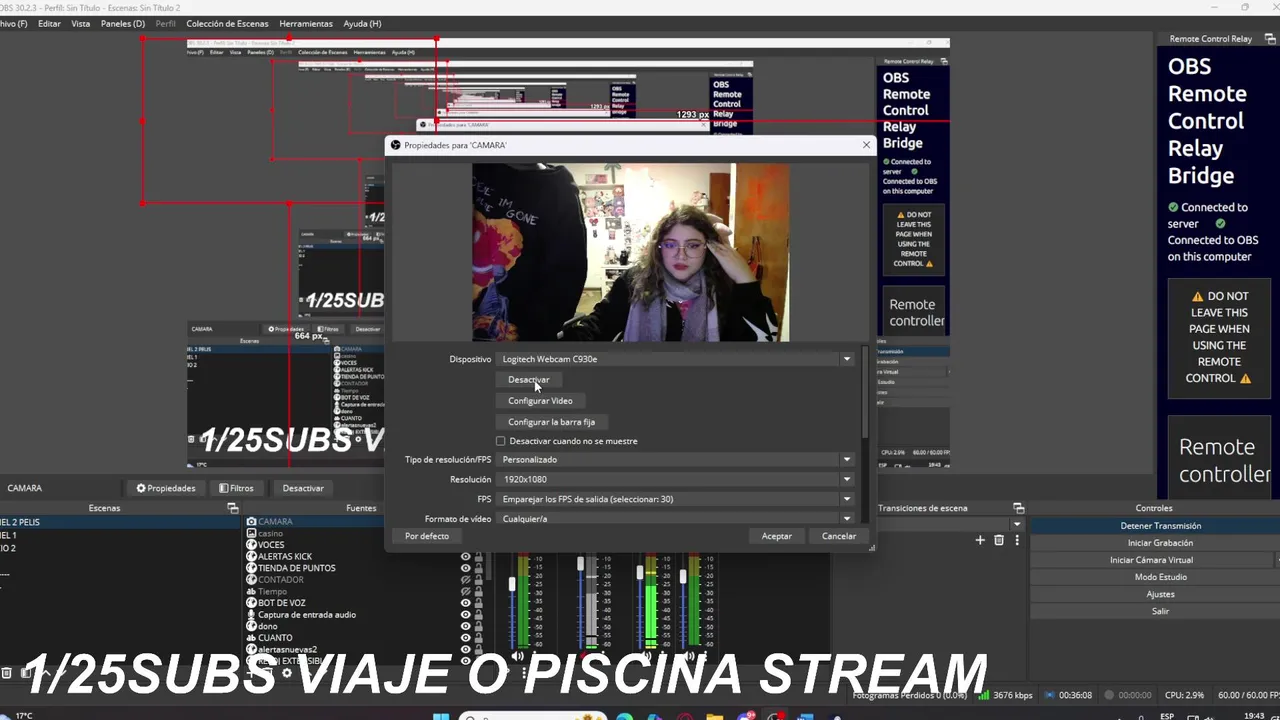Image resolution: width=1280 pixels, height=720 pixels.
Task: Click the browser globe icon beside VOCES
Action: coord(251,545)
